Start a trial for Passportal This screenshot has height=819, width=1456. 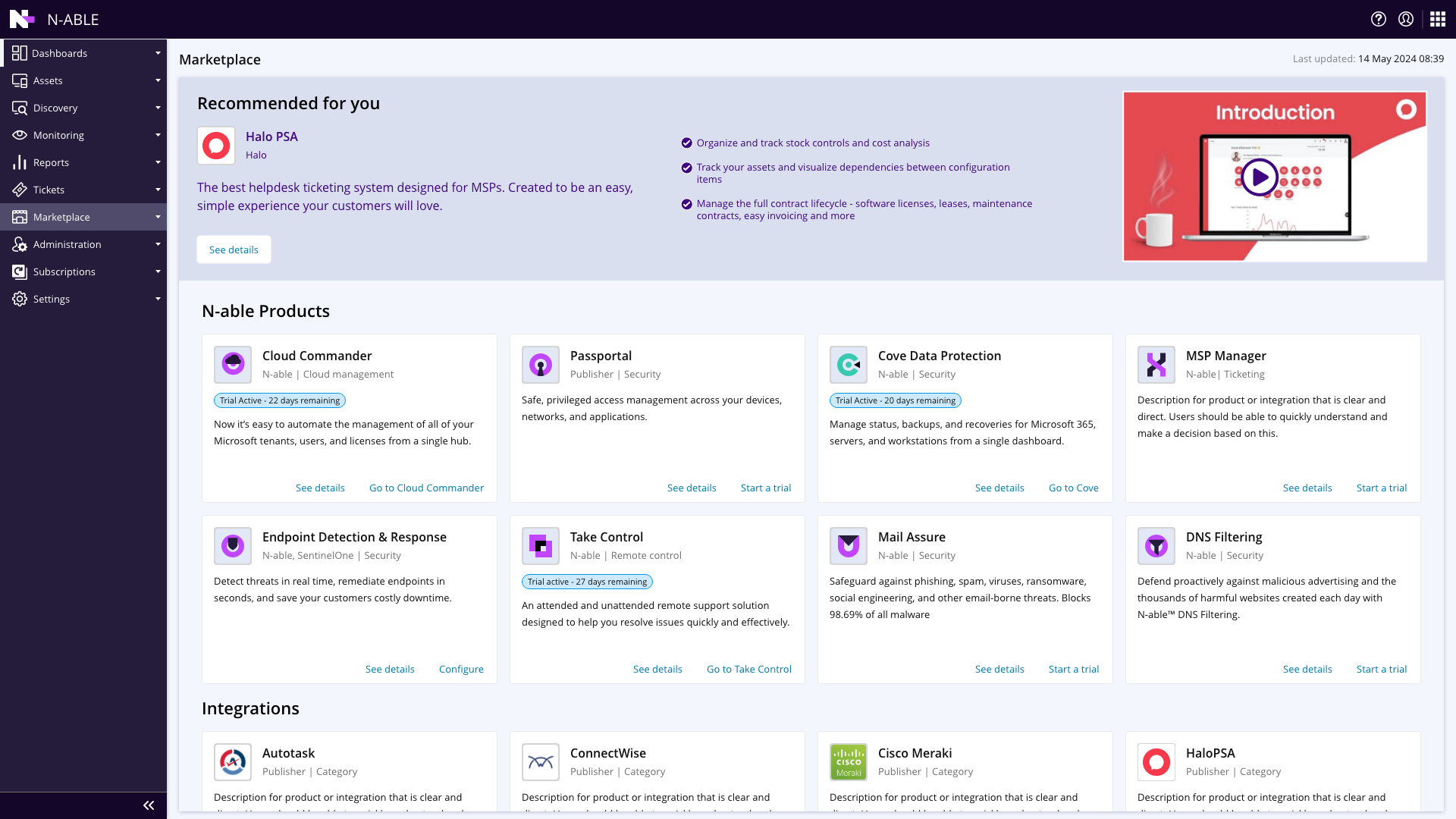[x=766, y=488]
